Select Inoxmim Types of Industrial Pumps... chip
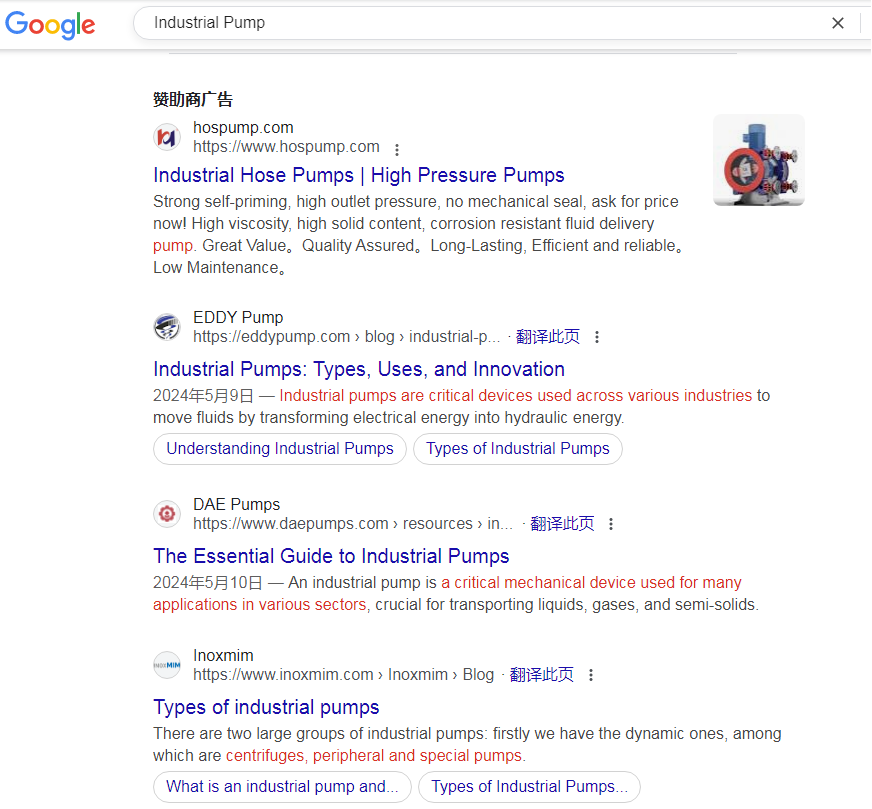 point(529,787)
